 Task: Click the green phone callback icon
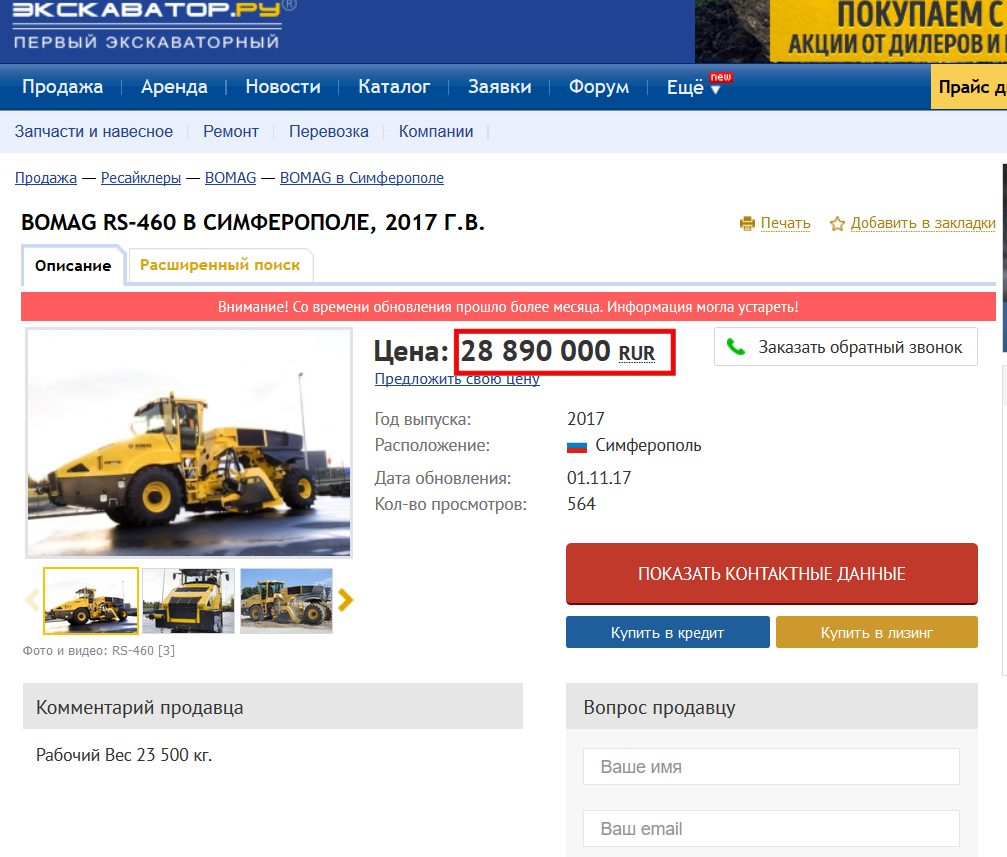(x=736, y=347)
